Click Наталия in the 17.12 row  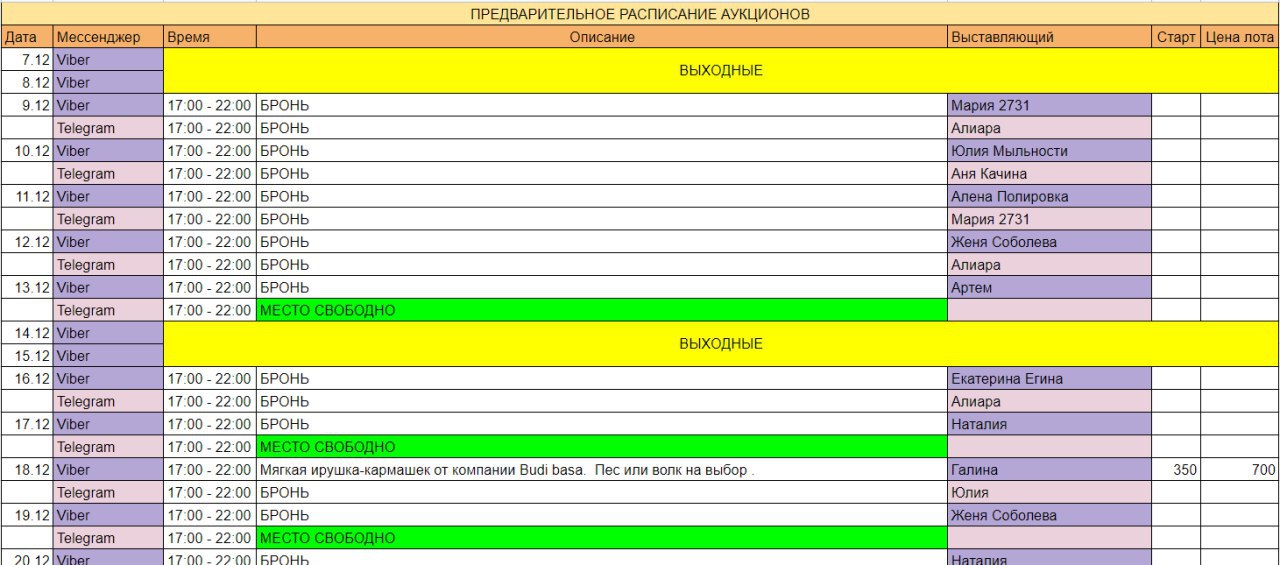click(1050, 424)
